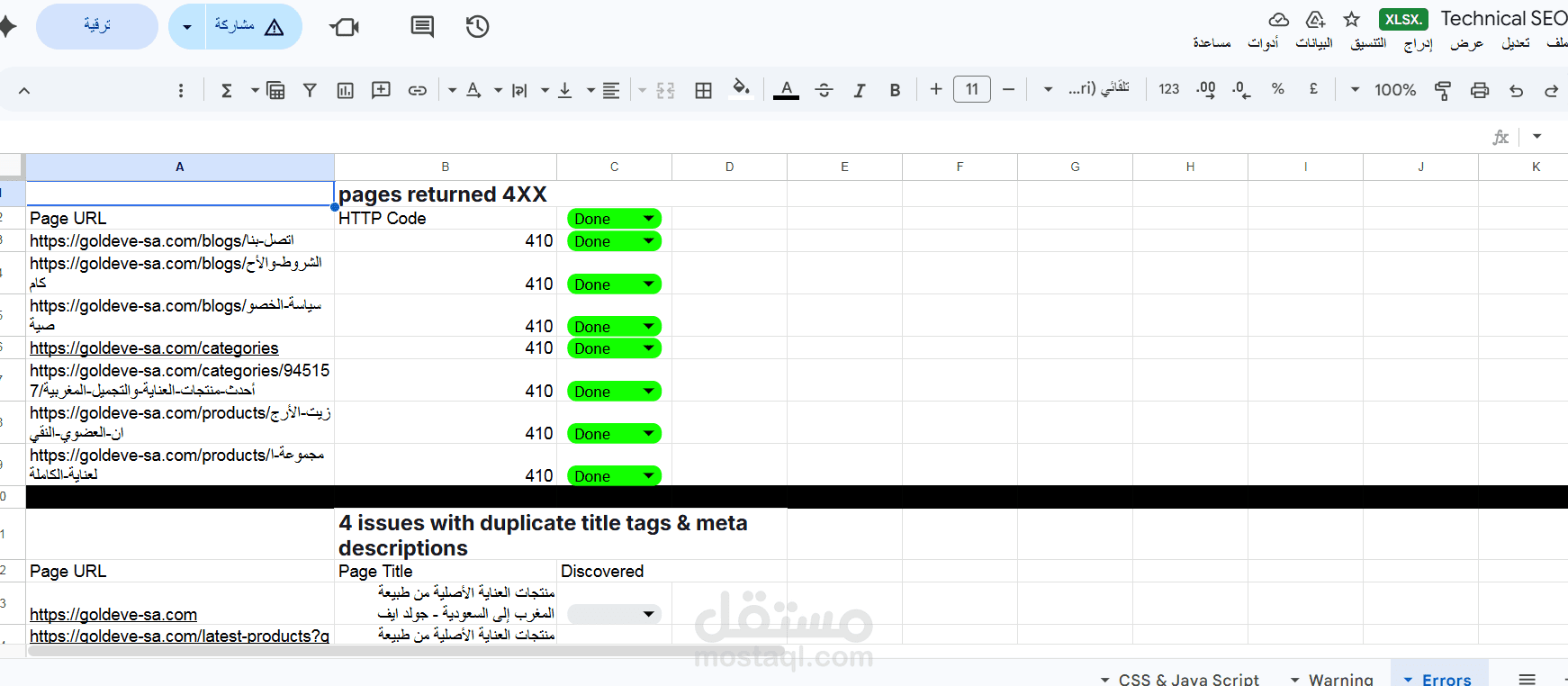The width and height of the screenshot is (1568, 686).
Task: Open the إدراج (Insert) menu
Action: point(1419,43)
